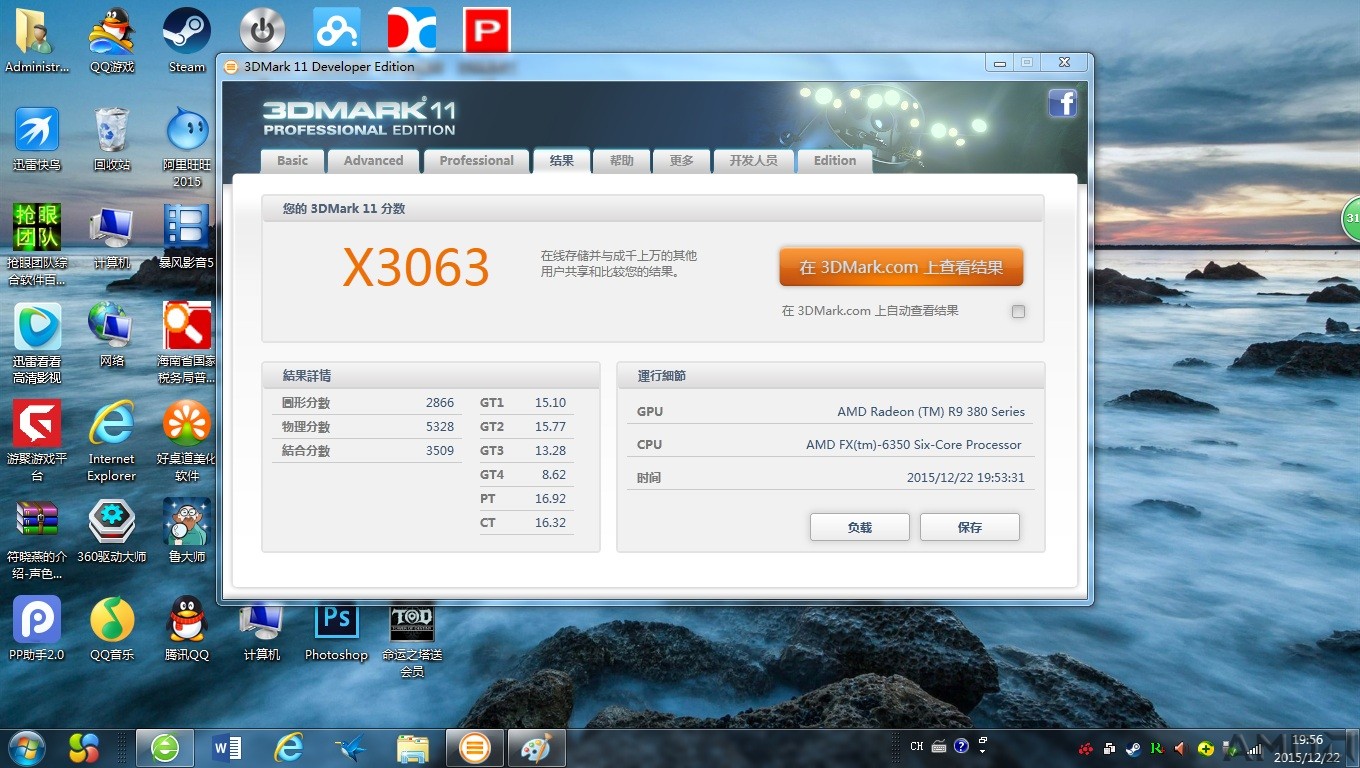Screen dimensions: 1360x768
Task: Toggle automatic result viewing on 3DMark.com checkbox
Action: click(x=1018, y=311)
